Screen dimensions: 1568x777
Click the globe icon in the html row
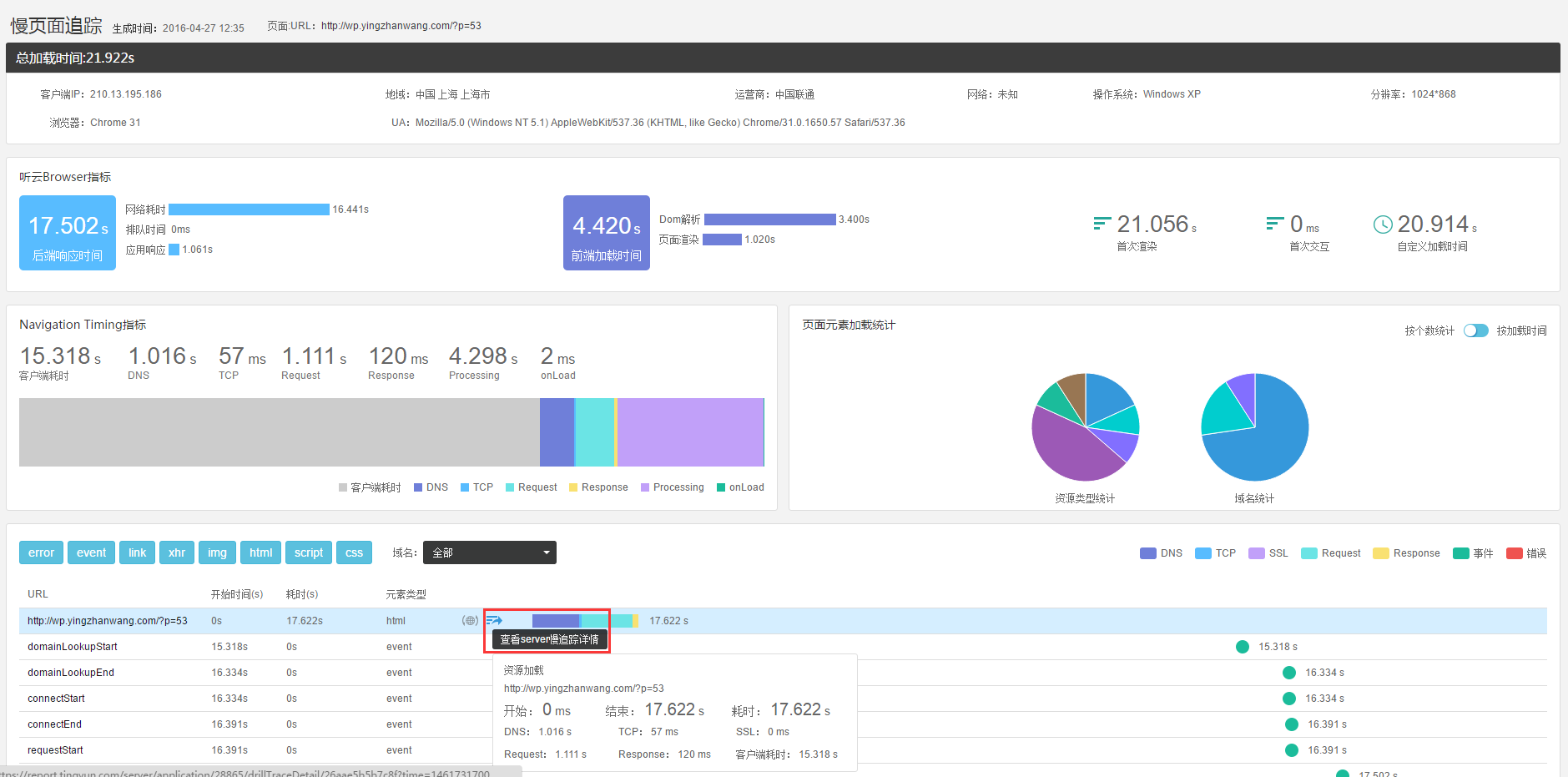[471, 620]
